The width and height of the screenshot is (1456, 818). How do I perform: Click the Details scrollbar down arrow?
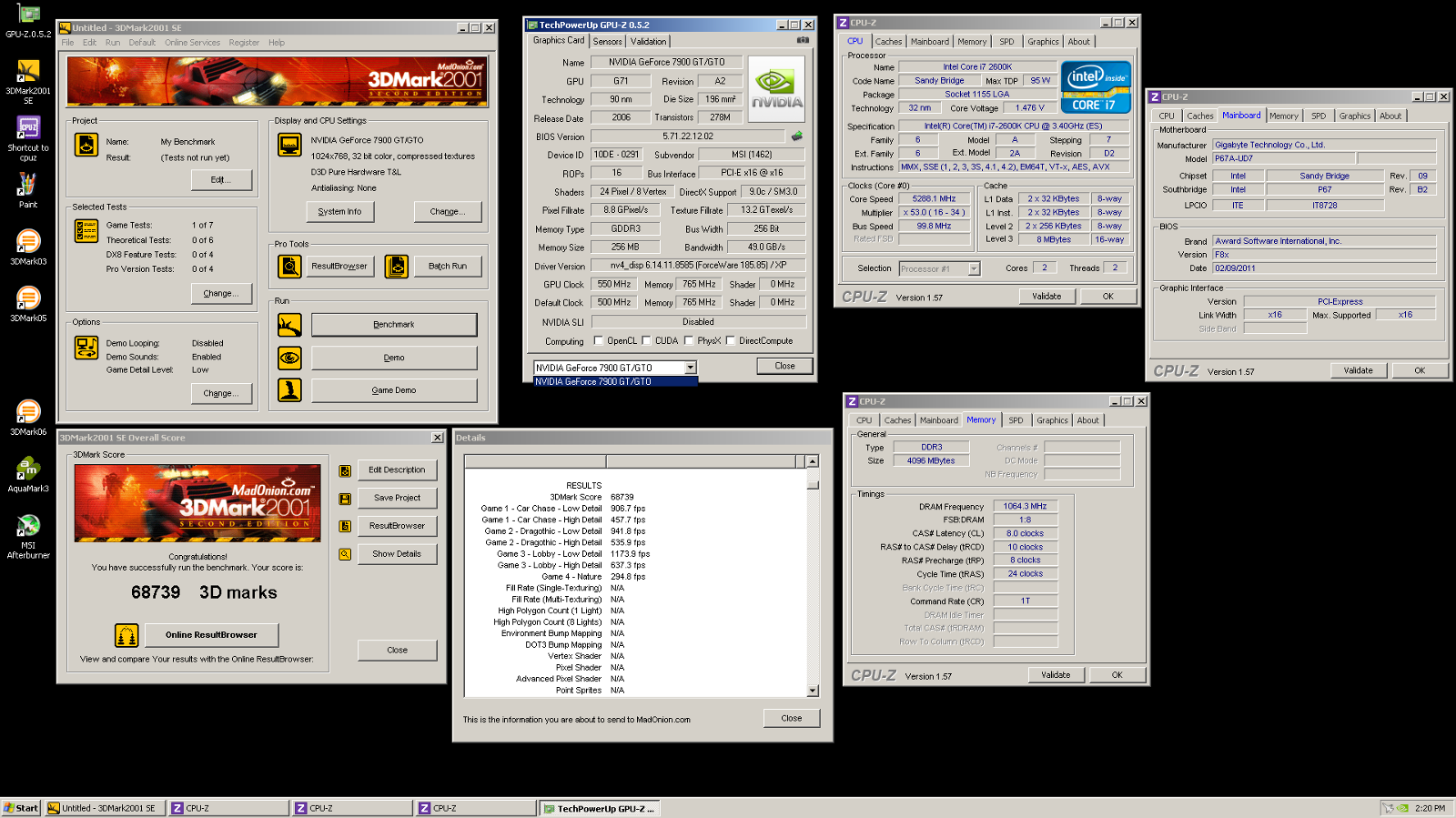(812, 692)
